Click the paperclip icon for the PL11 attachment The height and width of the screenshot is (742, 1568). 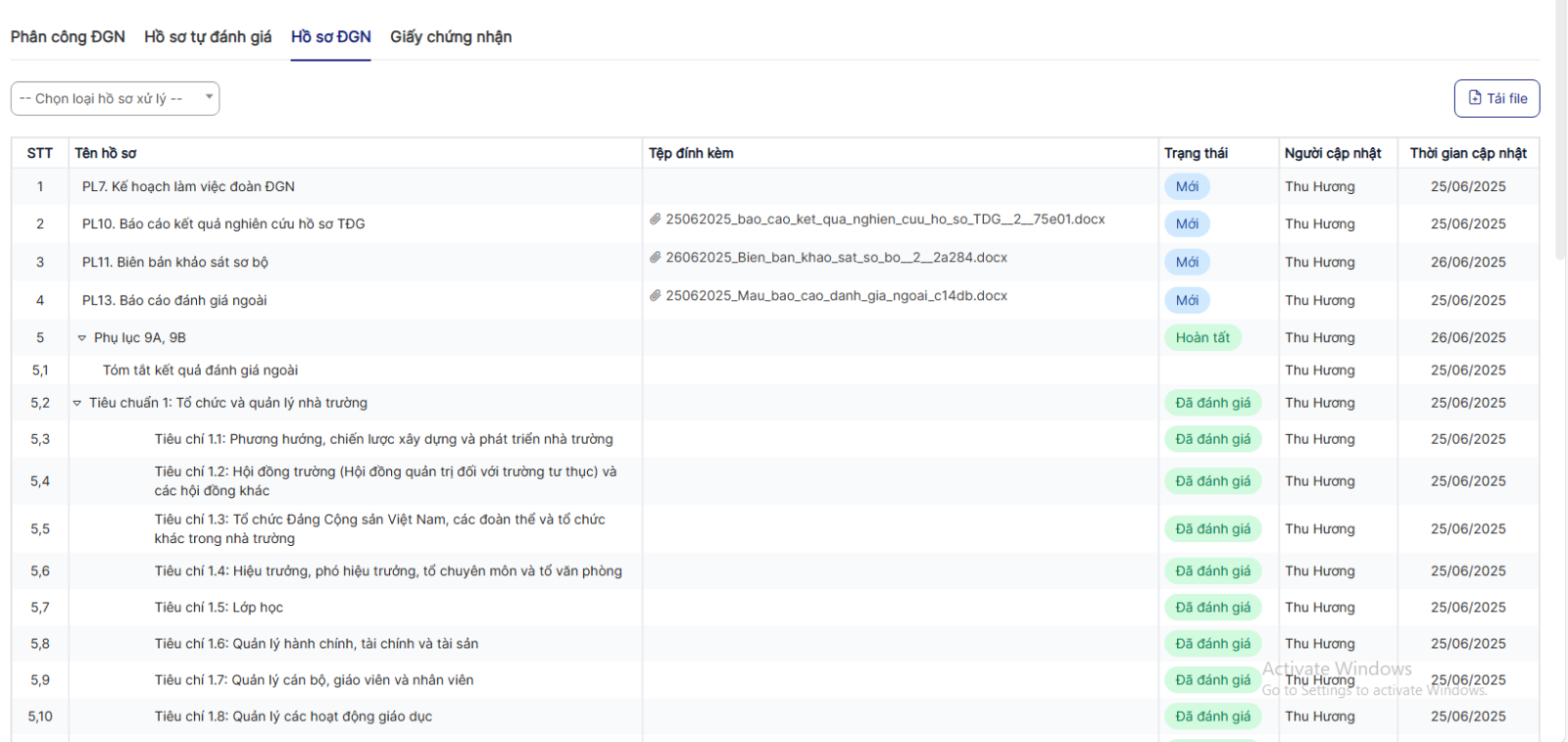(x=655, y=258)
